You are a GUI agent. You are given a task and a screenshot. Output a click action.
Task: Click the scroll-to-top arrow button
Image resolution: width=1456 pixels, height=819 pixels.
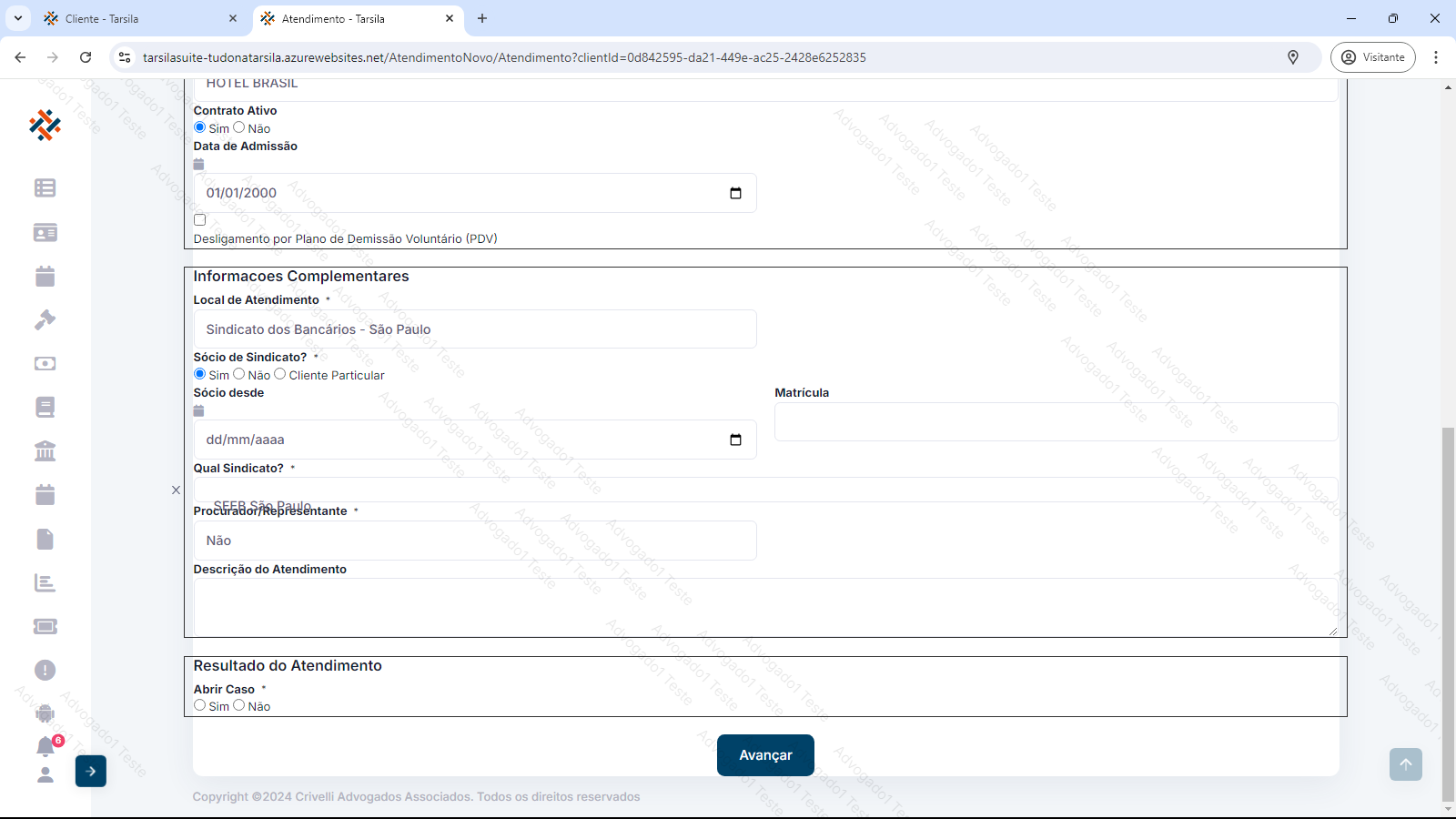click(1405, 764)
